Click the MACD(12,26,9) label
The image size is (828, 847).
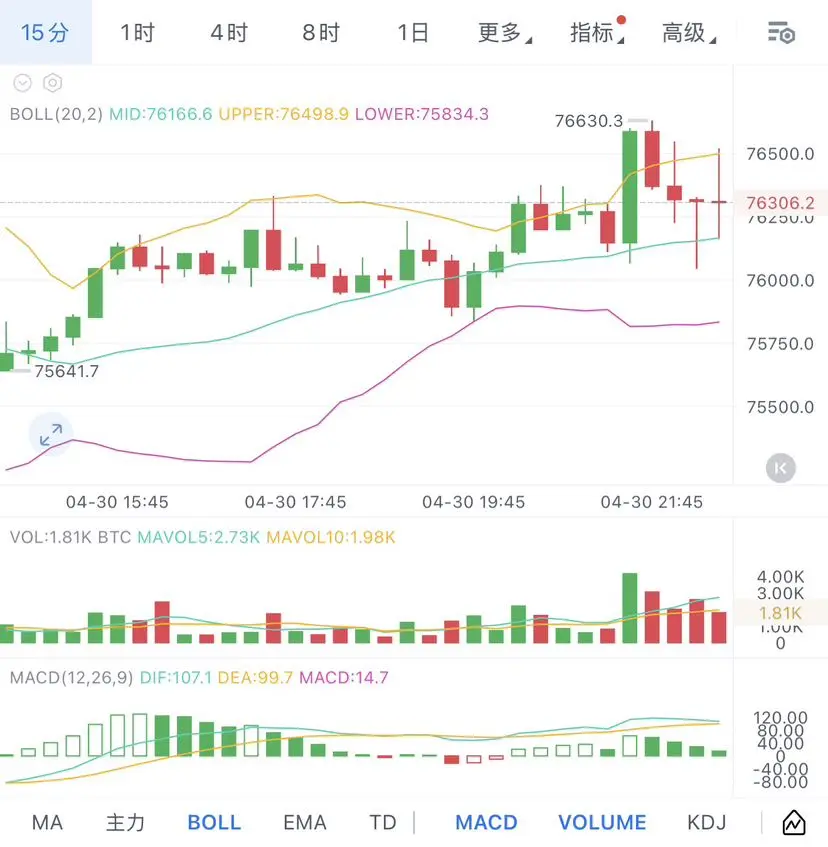tap(71, 677)
